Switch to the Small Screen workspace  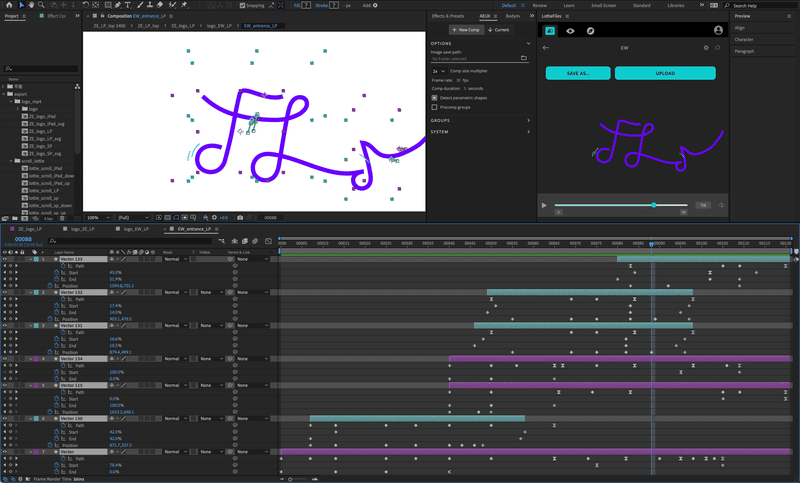click(x=603, y=5)
